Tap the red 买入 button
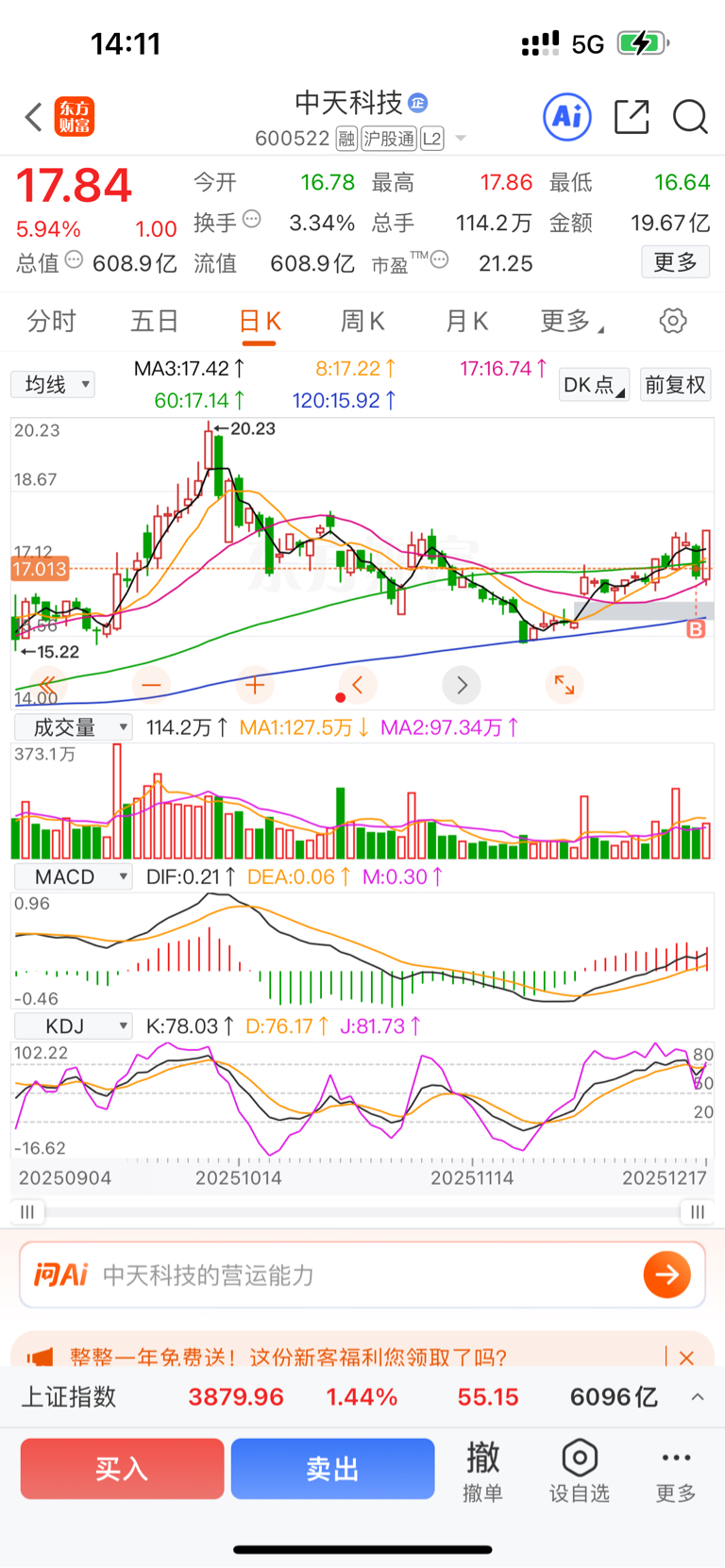This screenshot has height=1568, width=725. pyautogui.click(x=122, y=1469)
